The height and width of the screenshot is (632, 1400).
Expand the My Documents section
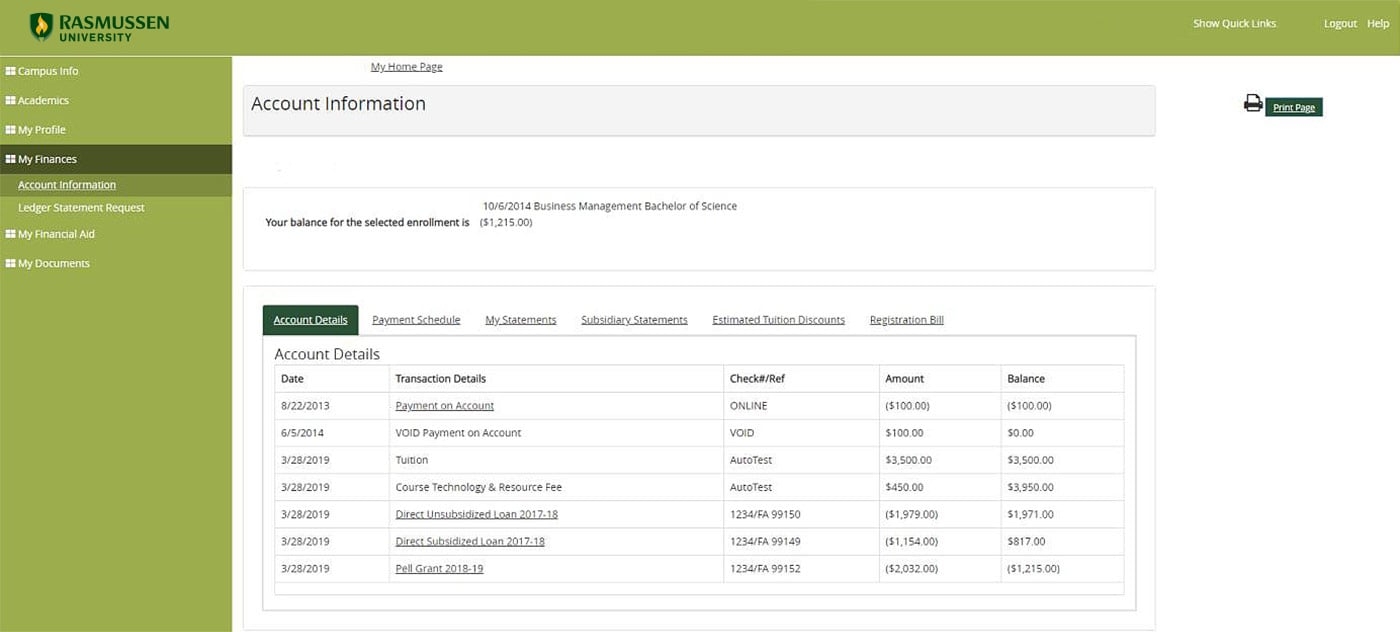(x=54, y=262)
